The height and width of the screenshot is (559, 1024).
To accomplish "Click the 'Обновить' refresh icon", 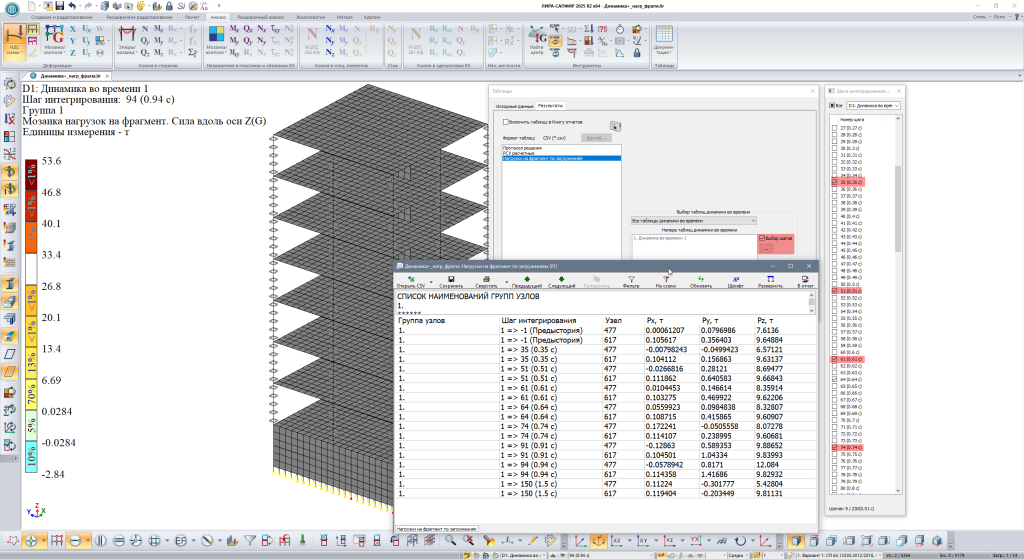I will coord(701,279).
